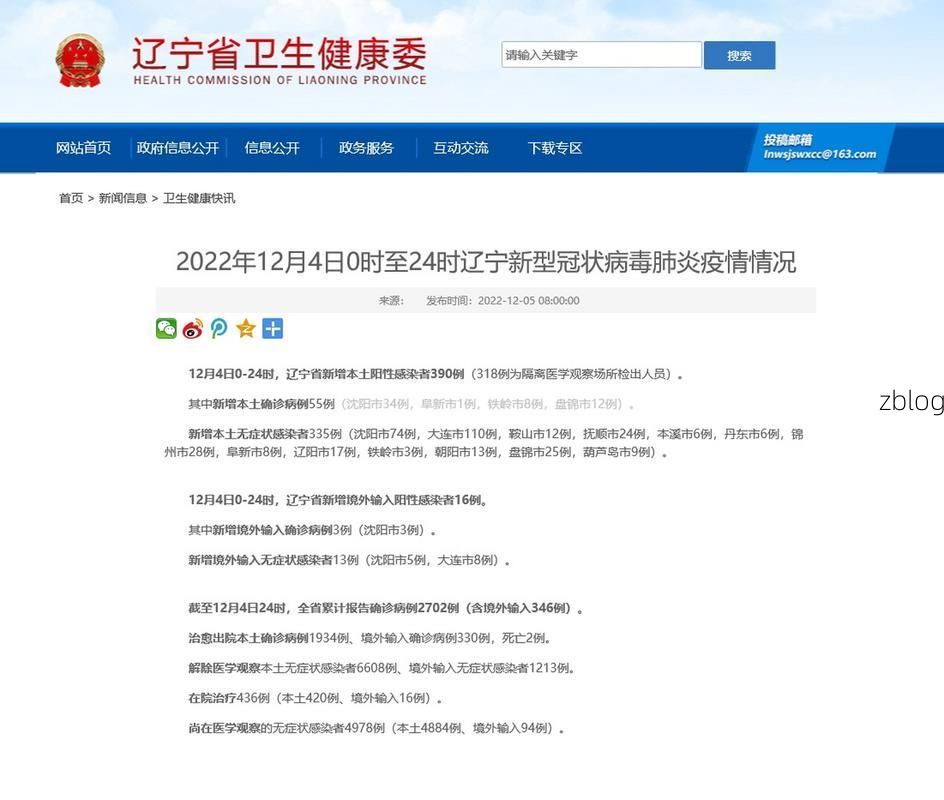The image size is (944, 800).
Task: Open the 互动交流 menu item
Action: click(460, 147)
